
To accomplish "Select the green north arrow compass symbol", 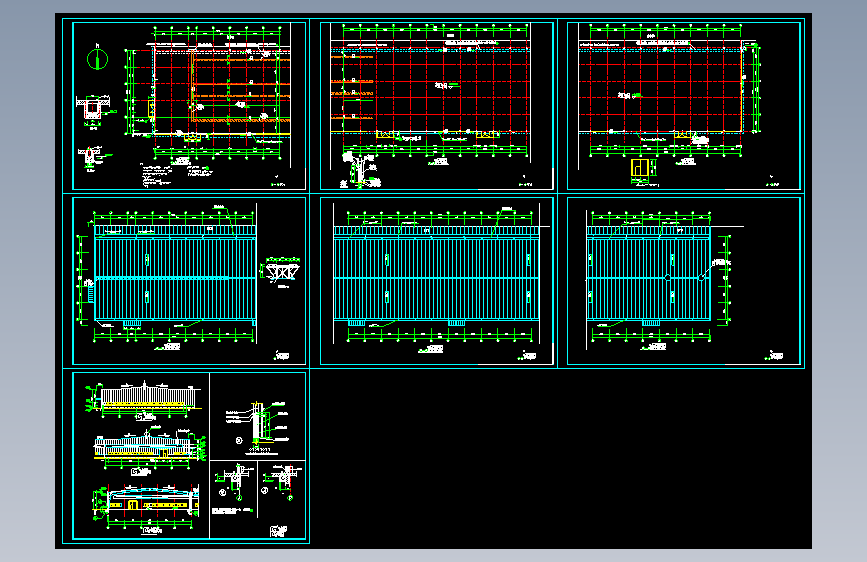I will point(97,59).
